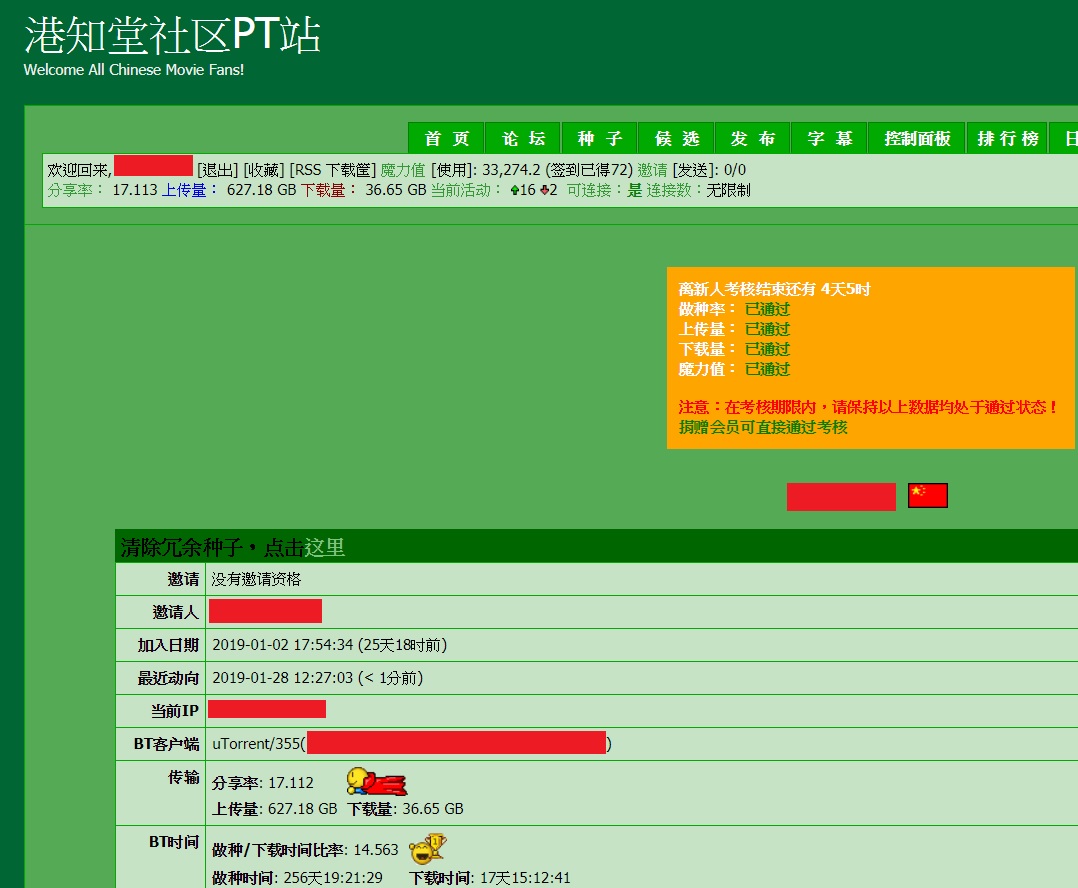The width and height of the screenshot is (1078, 888).
Task: Click the 当前IP row label
Action: (175, 711)
